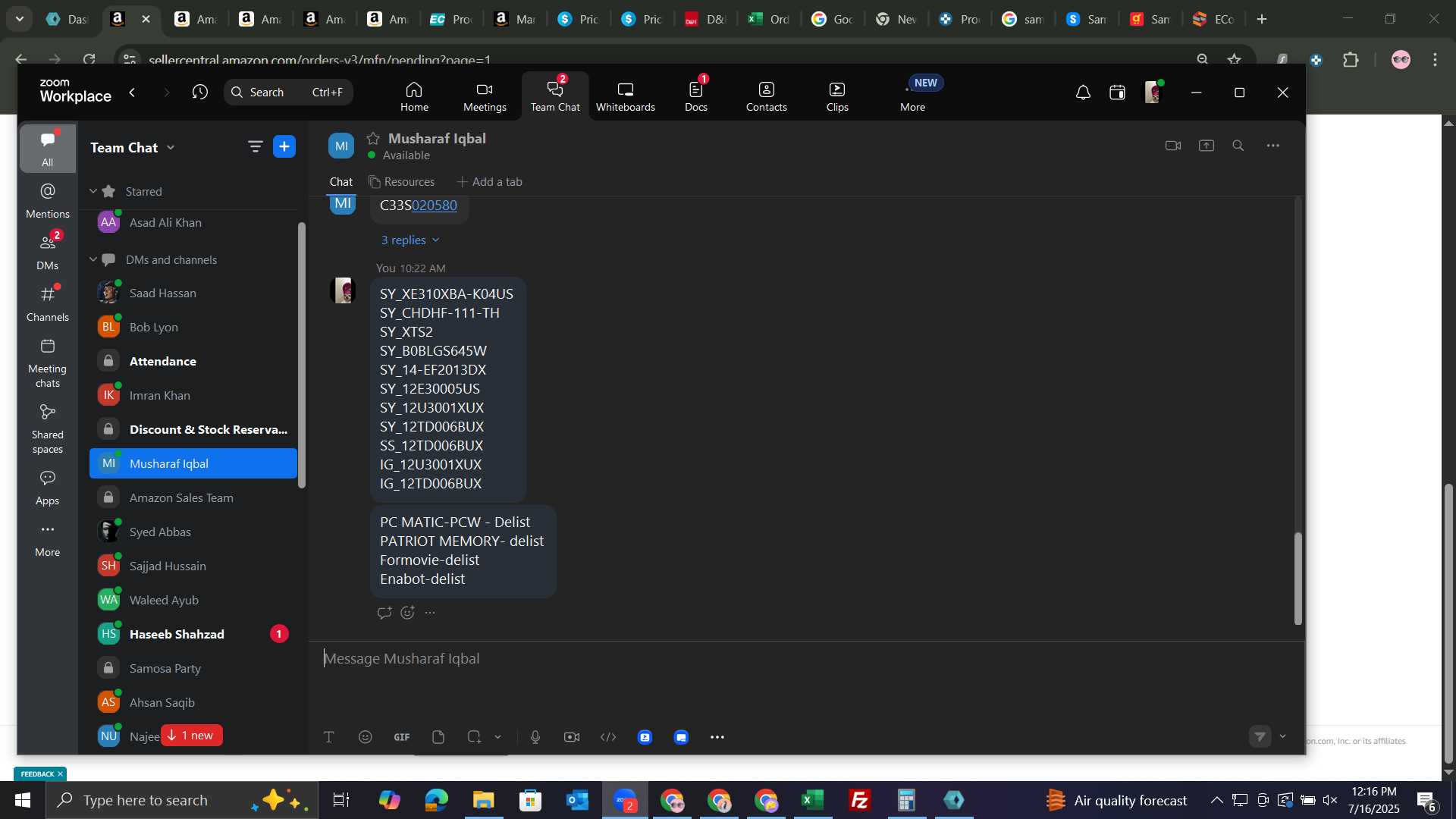Open chat with Asad Ali Khan
Screen dimensions: 1456x819
tap(193, 223)
